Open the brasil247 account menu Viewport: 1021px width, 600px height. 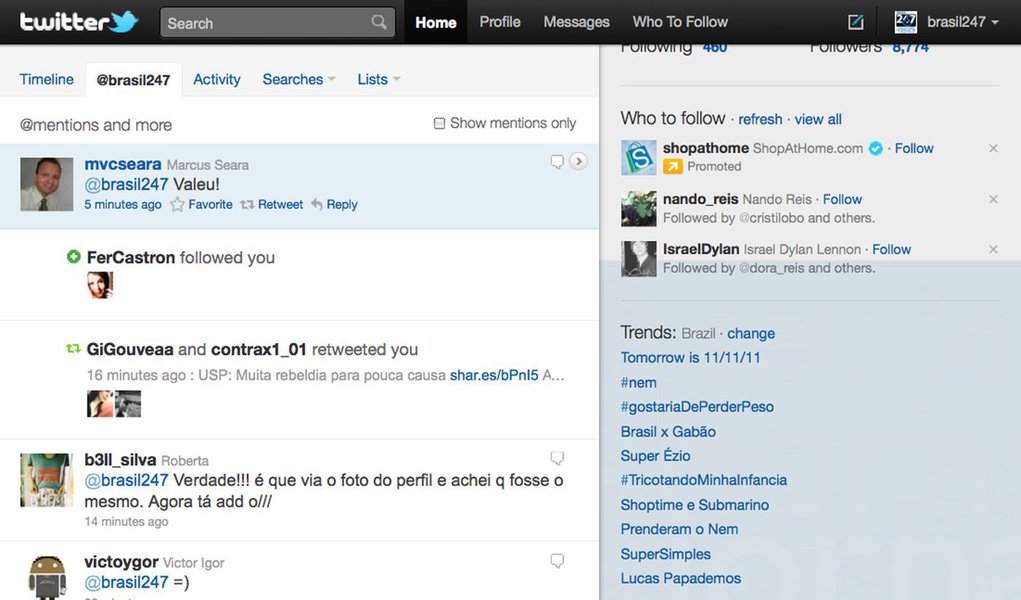click(x=962, y=22)
